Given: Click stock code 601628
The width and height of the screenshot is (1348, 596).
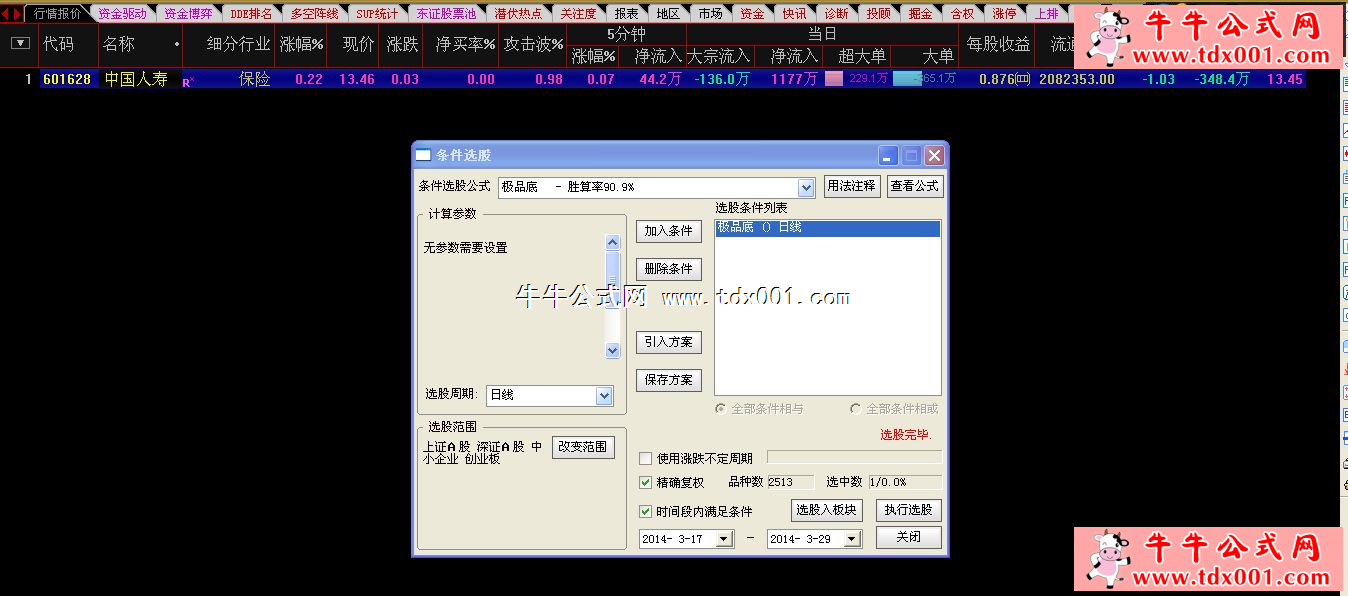Looking at the screenshot, I should (x=67, y=79).
